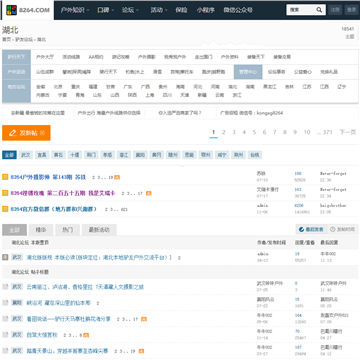Click the clock icon for post-time sorting
Screen dimensions: 360x360
tap(332, 229)
